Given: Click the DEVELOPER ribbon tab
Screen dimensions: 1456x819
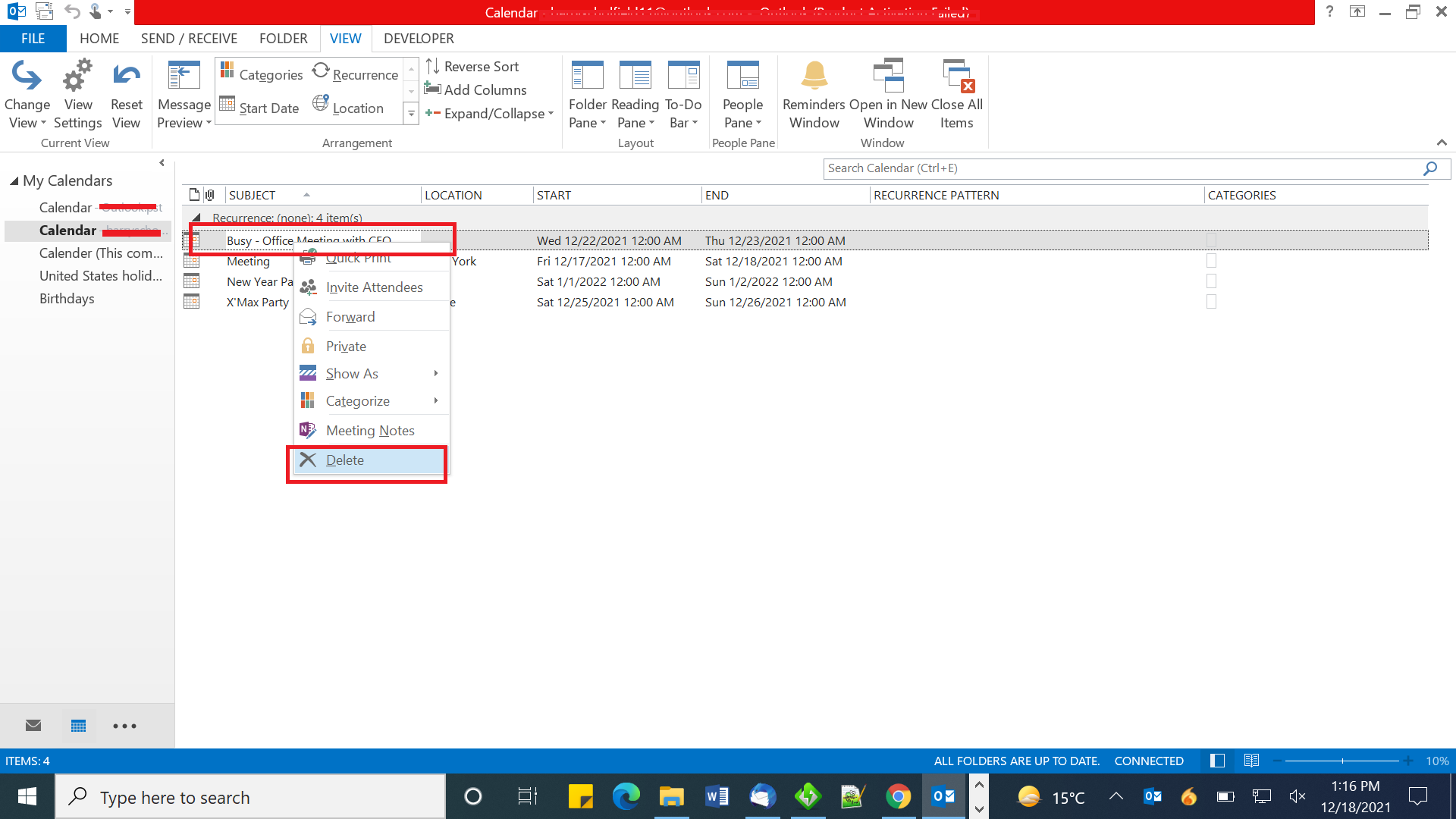Looking at the screenshot, I should click(x=418, y=38).
